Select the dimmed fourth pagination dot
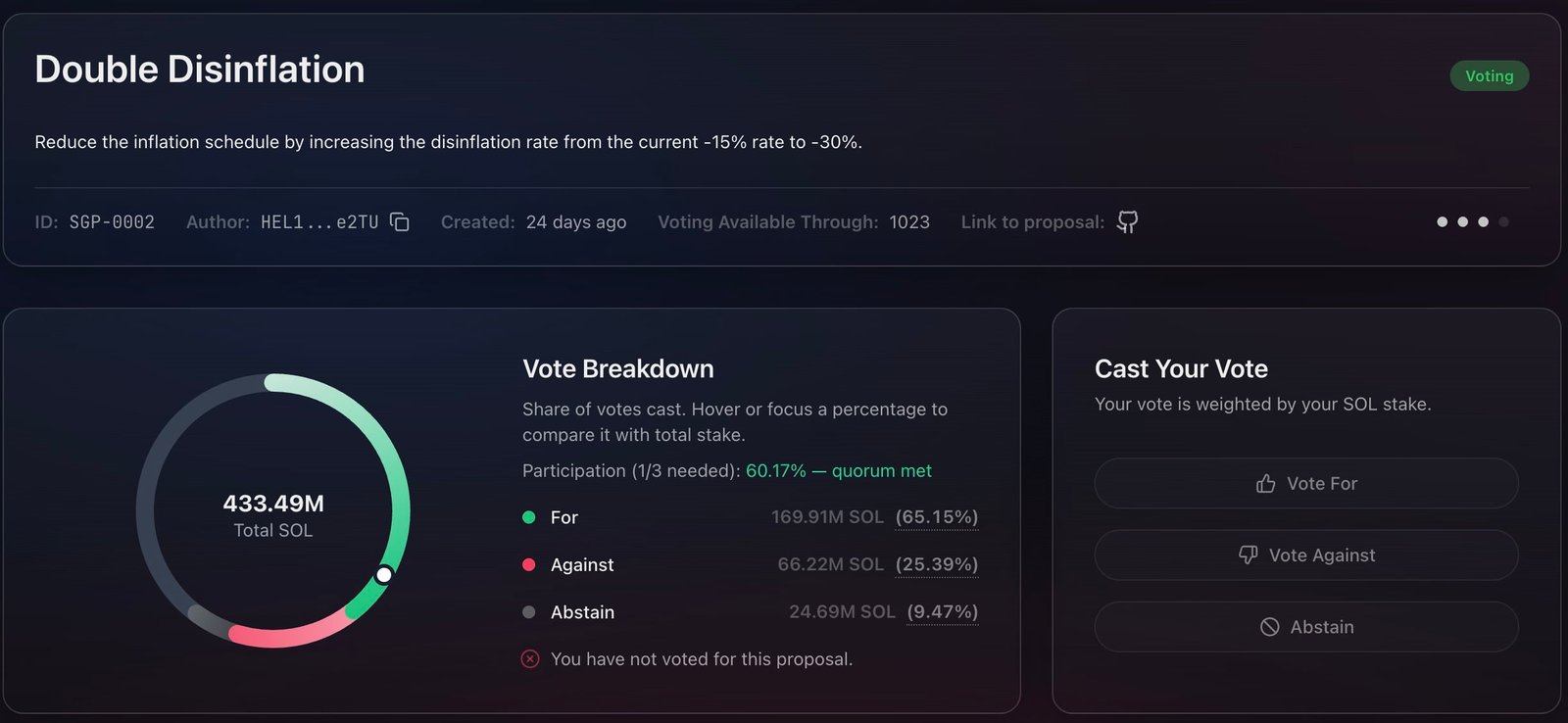 click(x=1503, y=222)
